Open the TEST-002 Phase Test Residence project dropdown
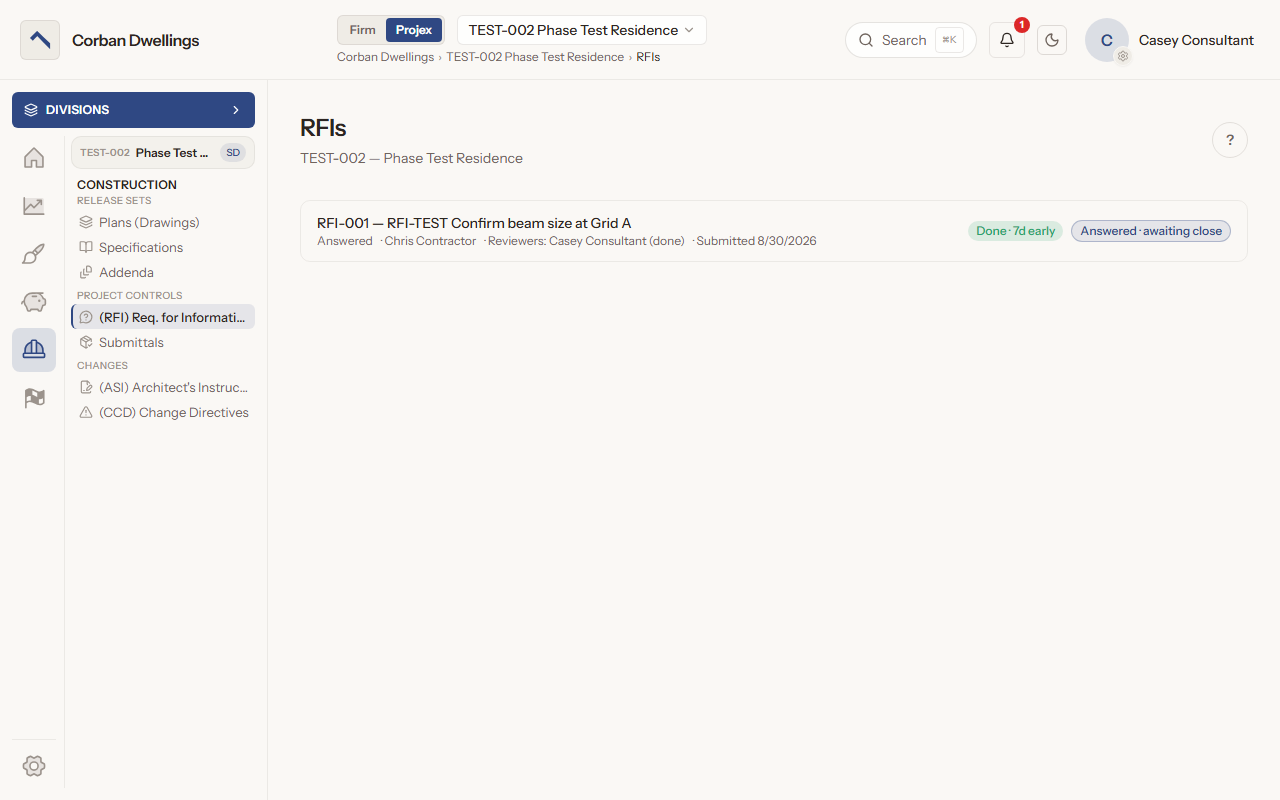The height and width of the screenshot is (800, 1280). (x=582, y=30)
